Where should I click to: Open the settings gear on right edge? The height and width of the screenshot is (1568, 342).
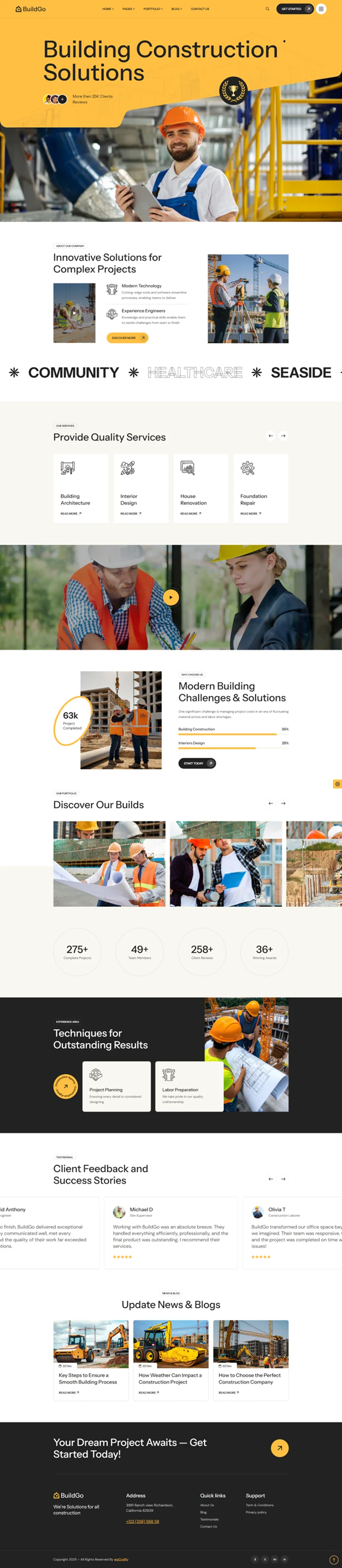coord(337,784)
